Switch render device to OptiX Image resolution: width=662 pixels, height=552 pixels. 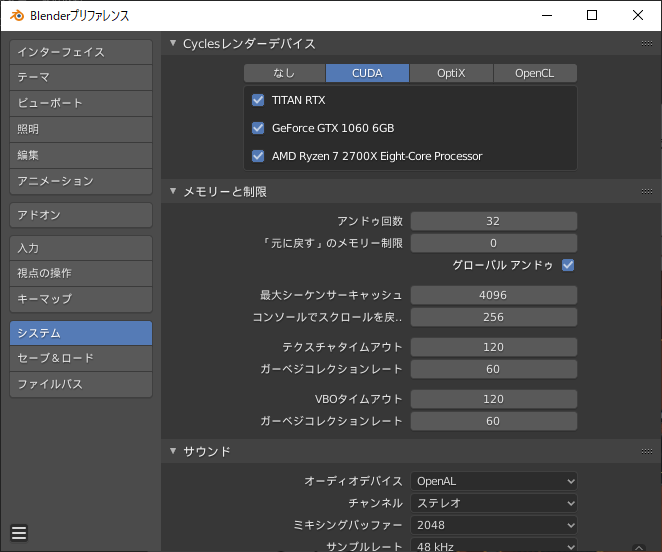pos(451,73)
